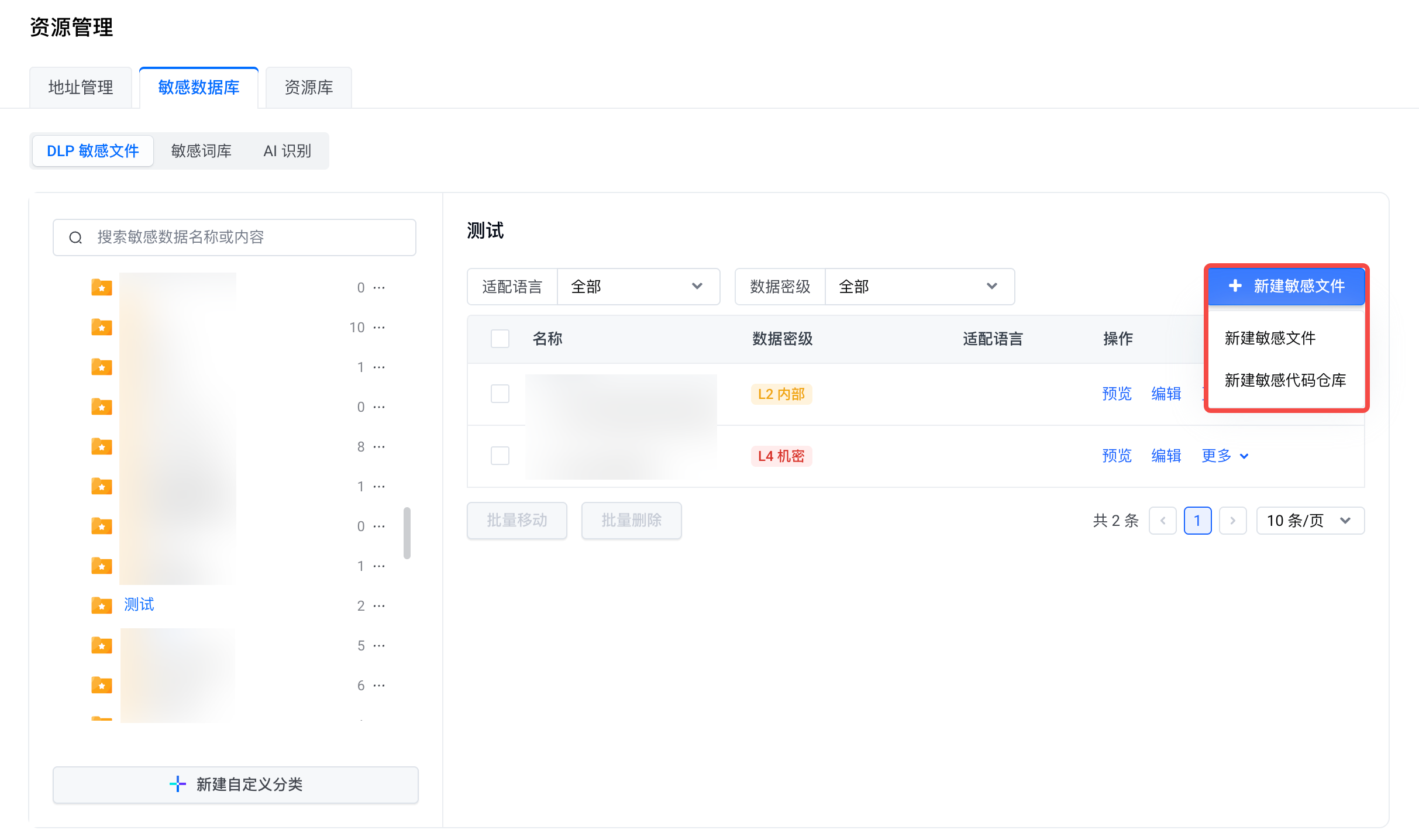
Task: Go to the next page arrow
Action: point(1233,521)
